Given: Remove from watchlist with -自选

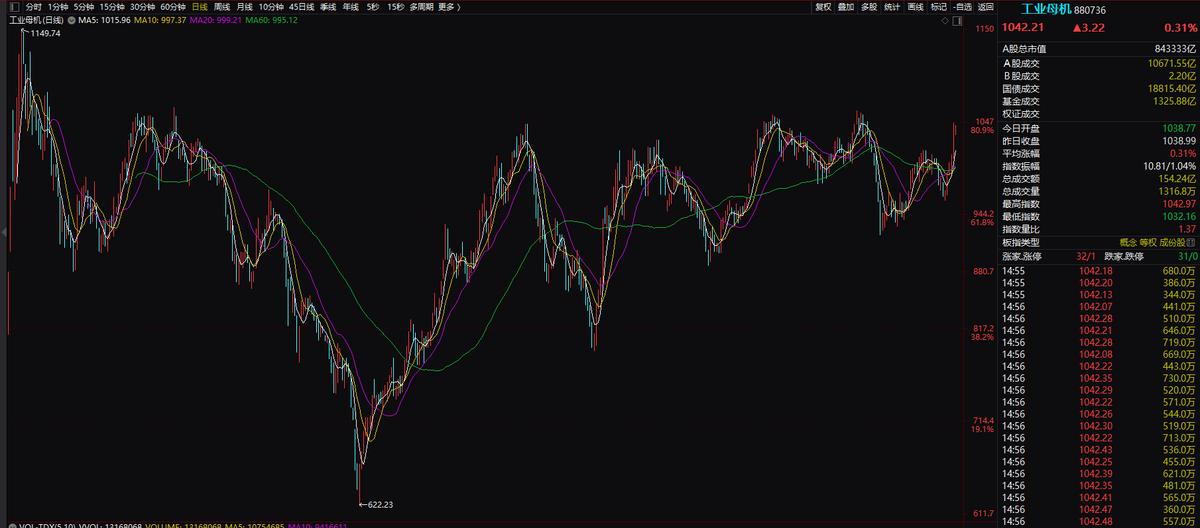Looking at the screenshot, I should point(962,6).
